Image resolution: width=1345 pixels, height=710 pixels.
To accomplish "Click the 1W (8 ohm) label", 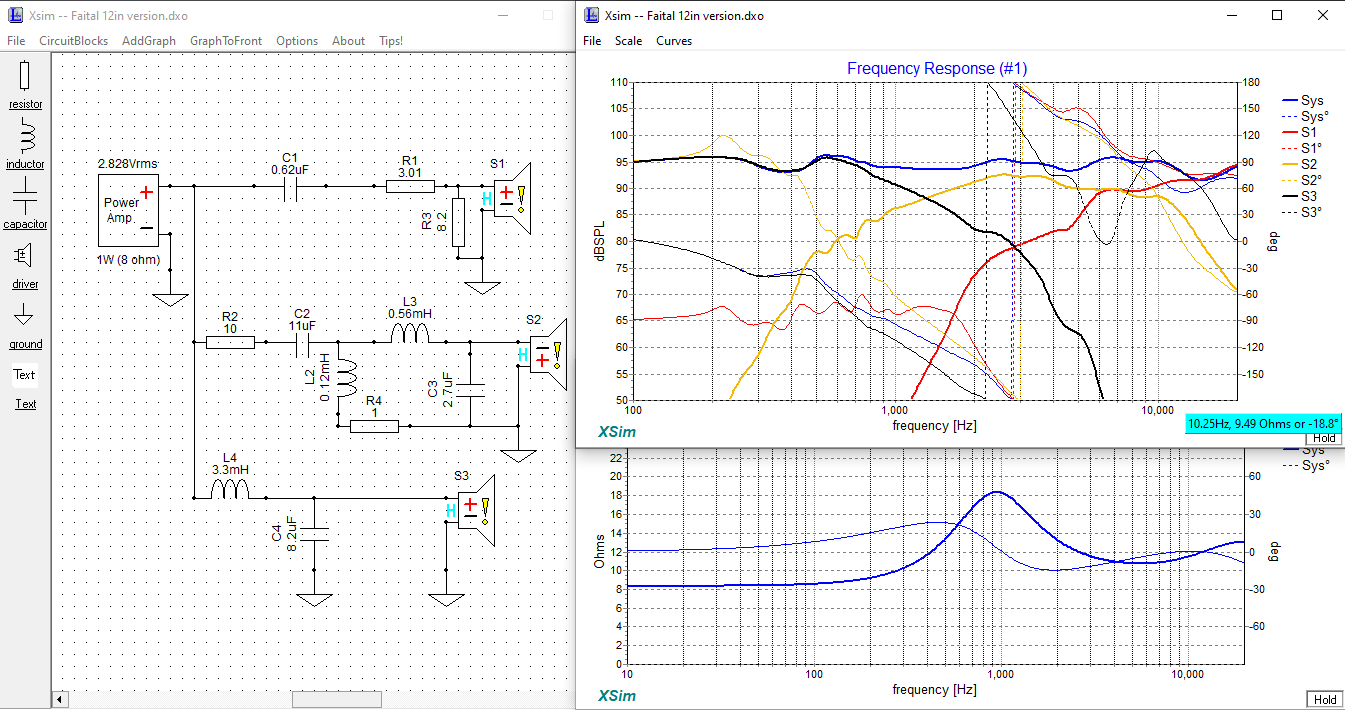I will [x=126, y=260].
